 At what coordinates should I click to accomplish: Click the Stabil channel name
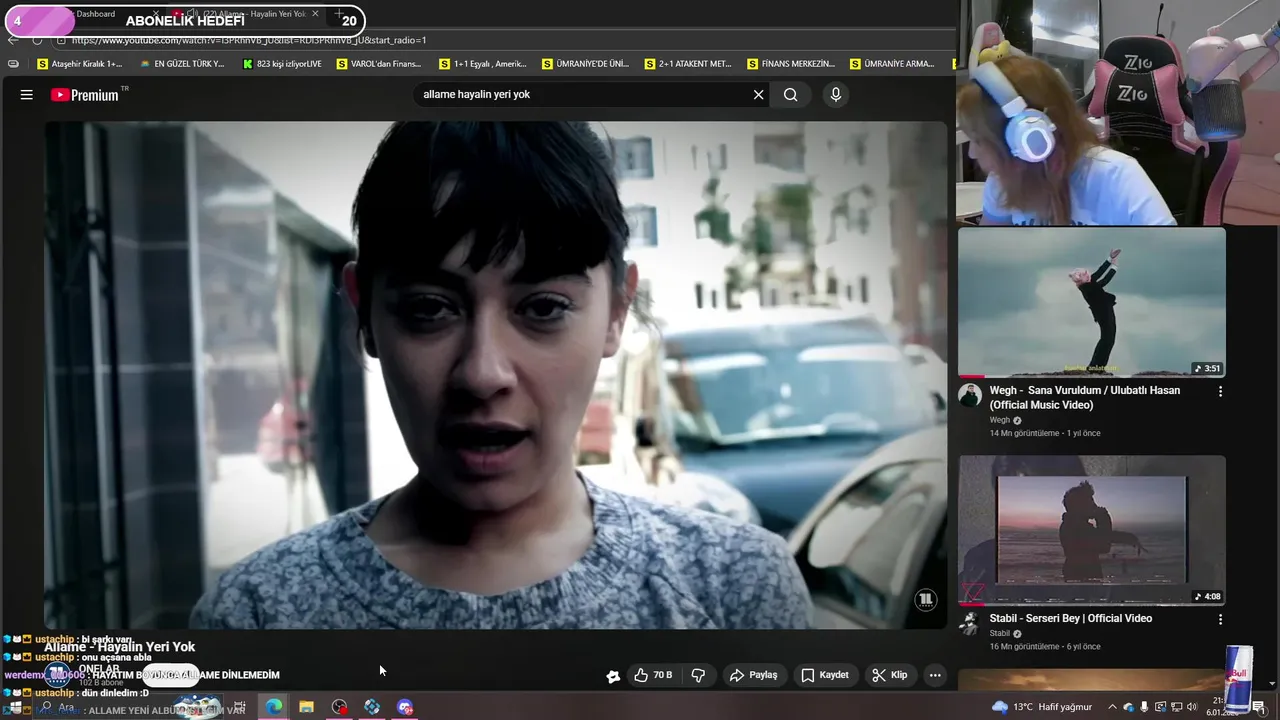(1000, 633)
